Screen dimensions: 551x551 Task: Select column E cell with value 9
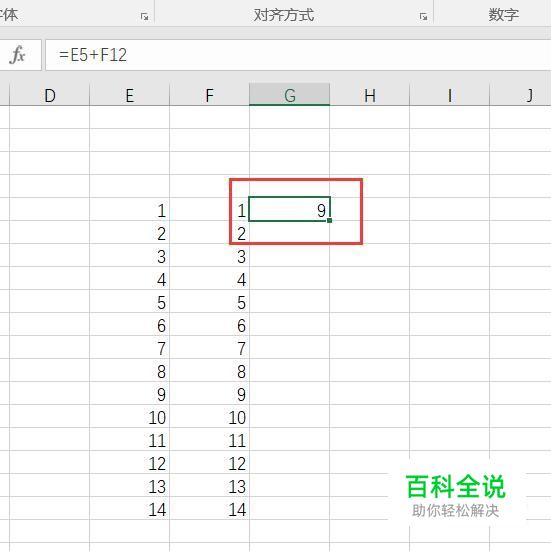(x=130, y=393)
